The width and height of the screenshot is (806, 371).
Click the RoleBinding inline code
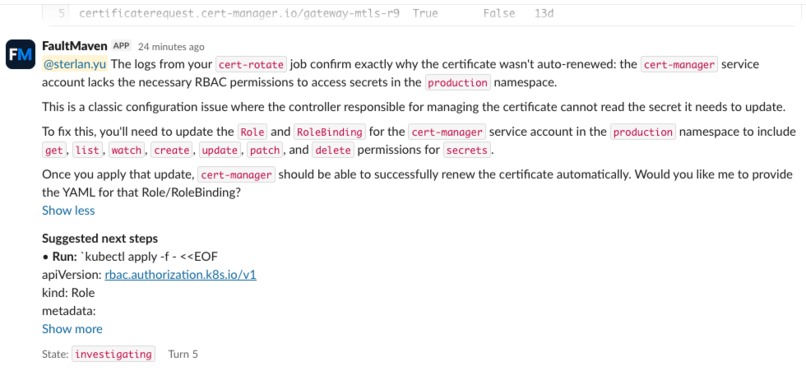tap(329, 132)
